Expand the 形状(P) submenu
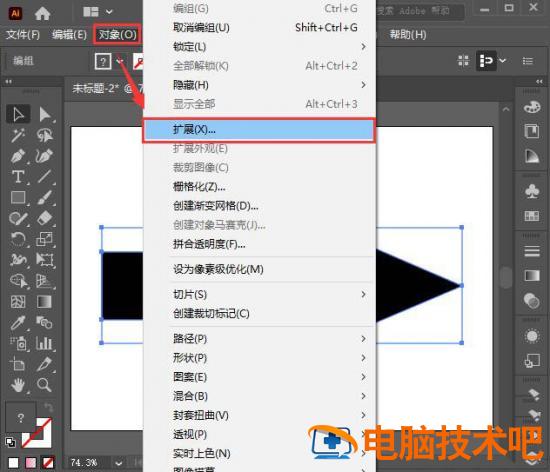Image resolution: width=550 pixels, height=472 pixels. pos(363,358)
